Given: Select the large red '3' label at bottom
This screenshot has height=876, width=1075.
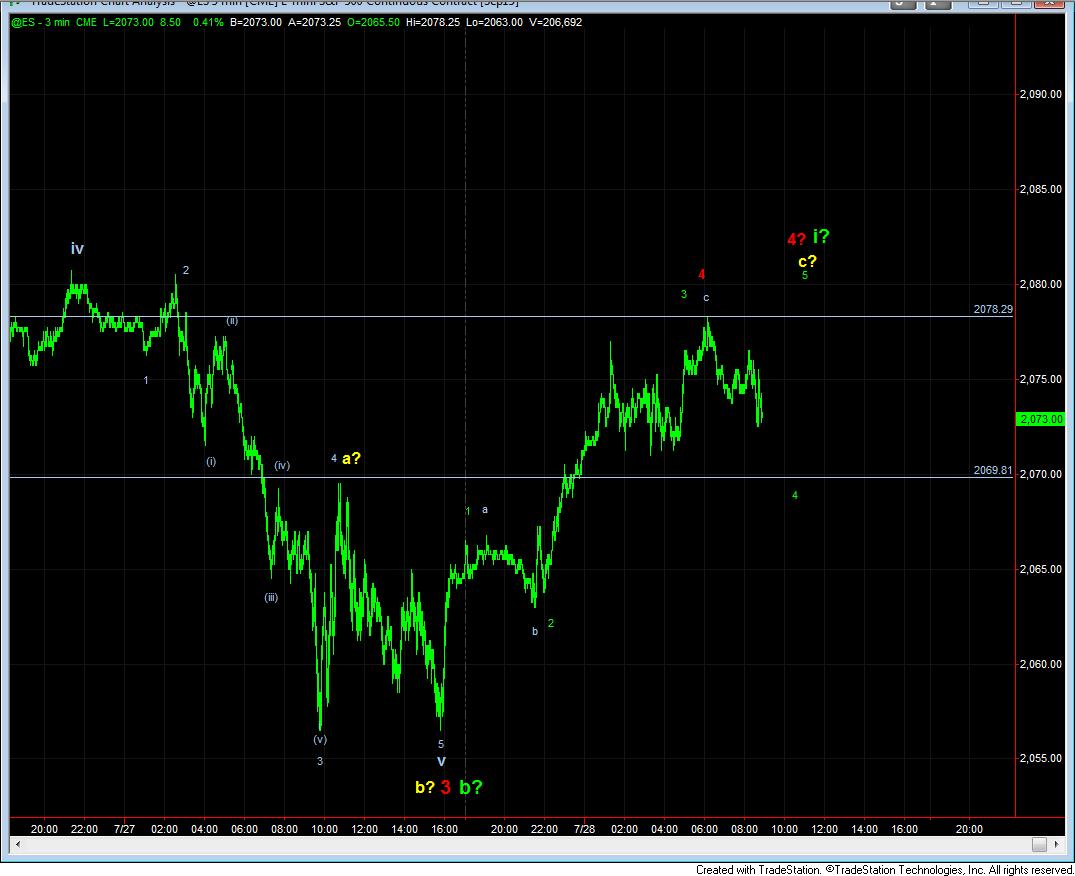Looking at the screenshot, I should click(x=446, y=787).
